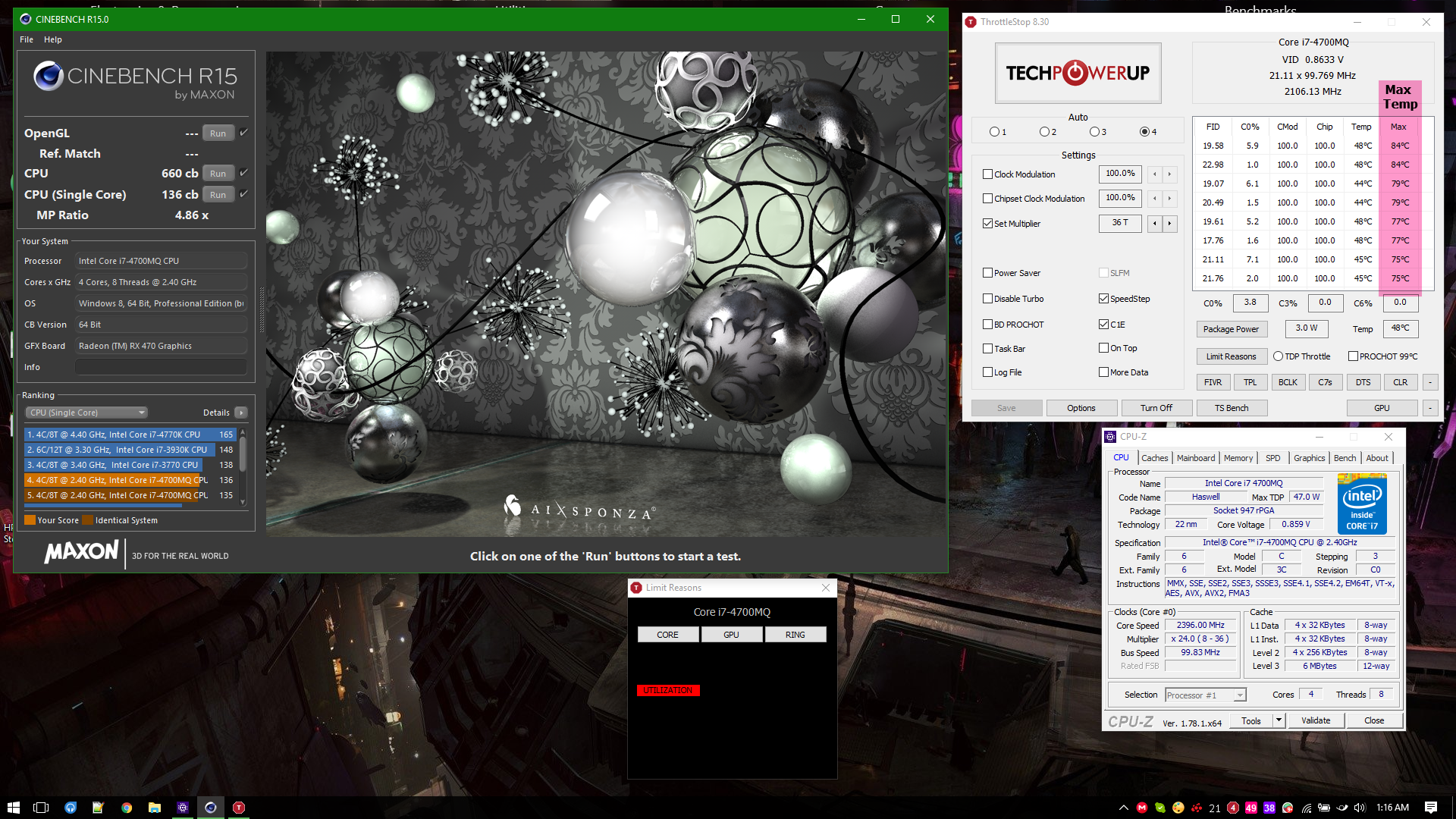The image size is (1456, 819).
Task: Run the CPU benchmark
Action: click(x=218, y=174)
